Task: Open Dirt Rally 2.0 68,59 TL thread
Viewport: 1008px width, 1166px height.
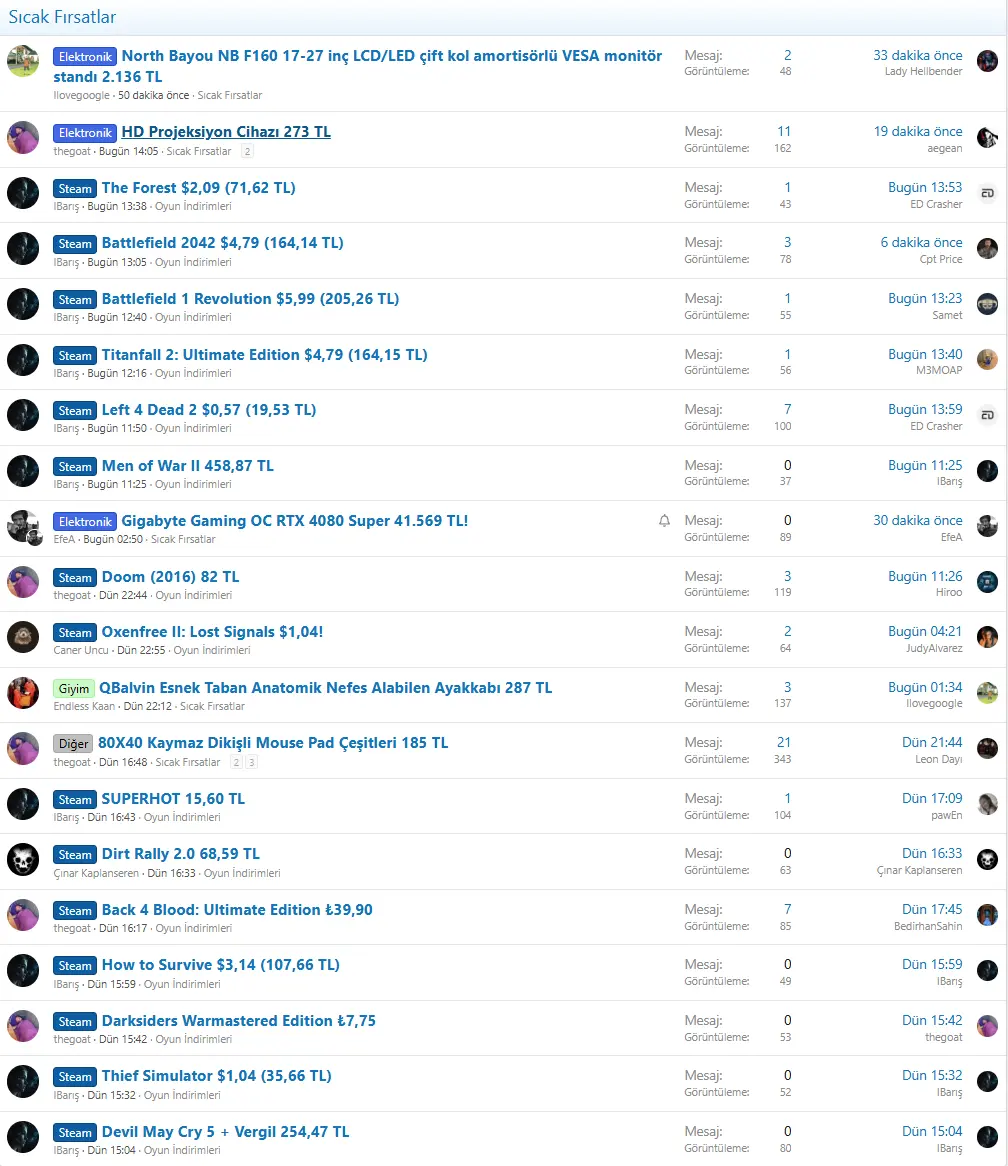Action: pyautogui.click(x=181, y=854)
